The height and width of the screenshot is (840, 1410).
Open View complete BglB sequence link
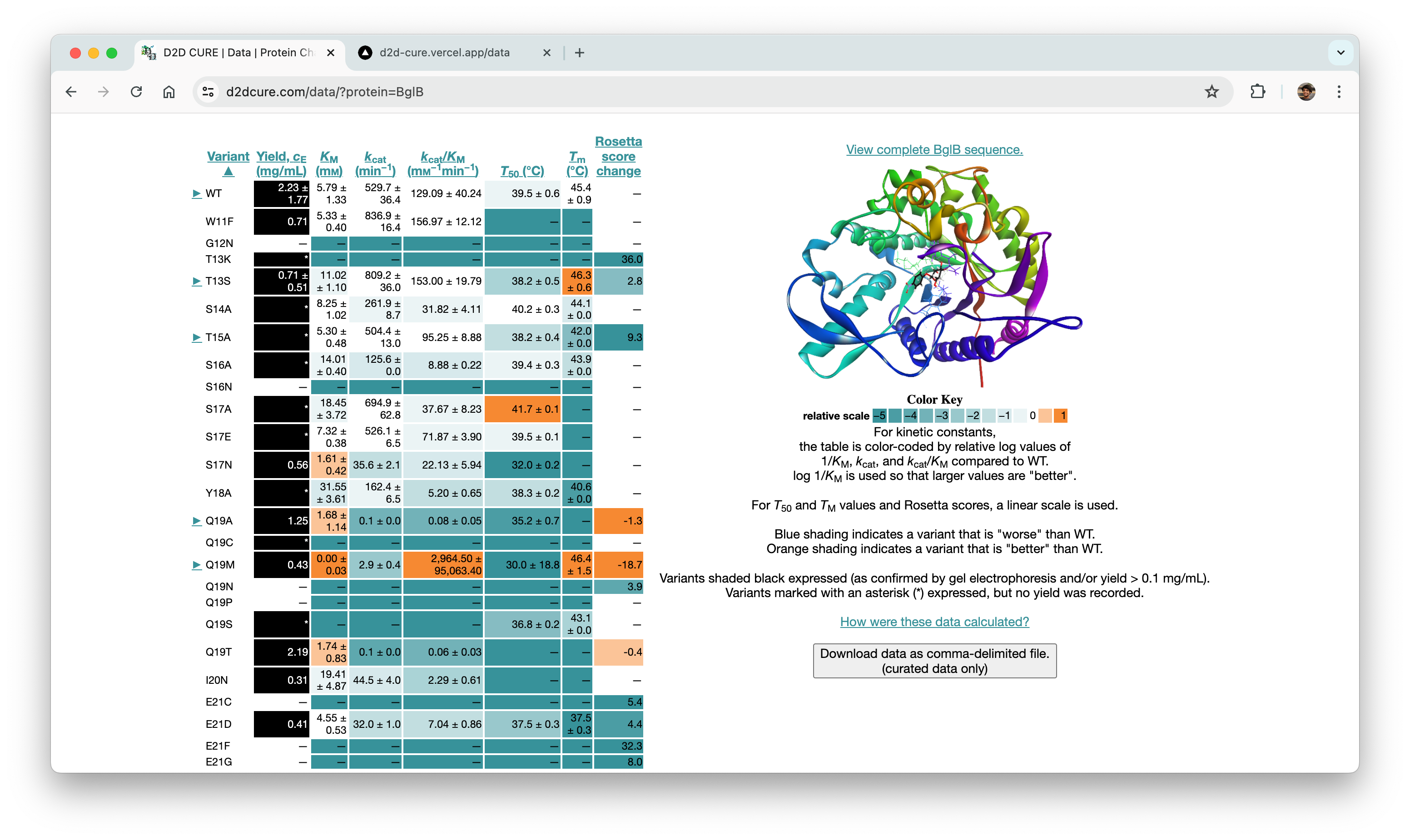(x=934, y=149)
